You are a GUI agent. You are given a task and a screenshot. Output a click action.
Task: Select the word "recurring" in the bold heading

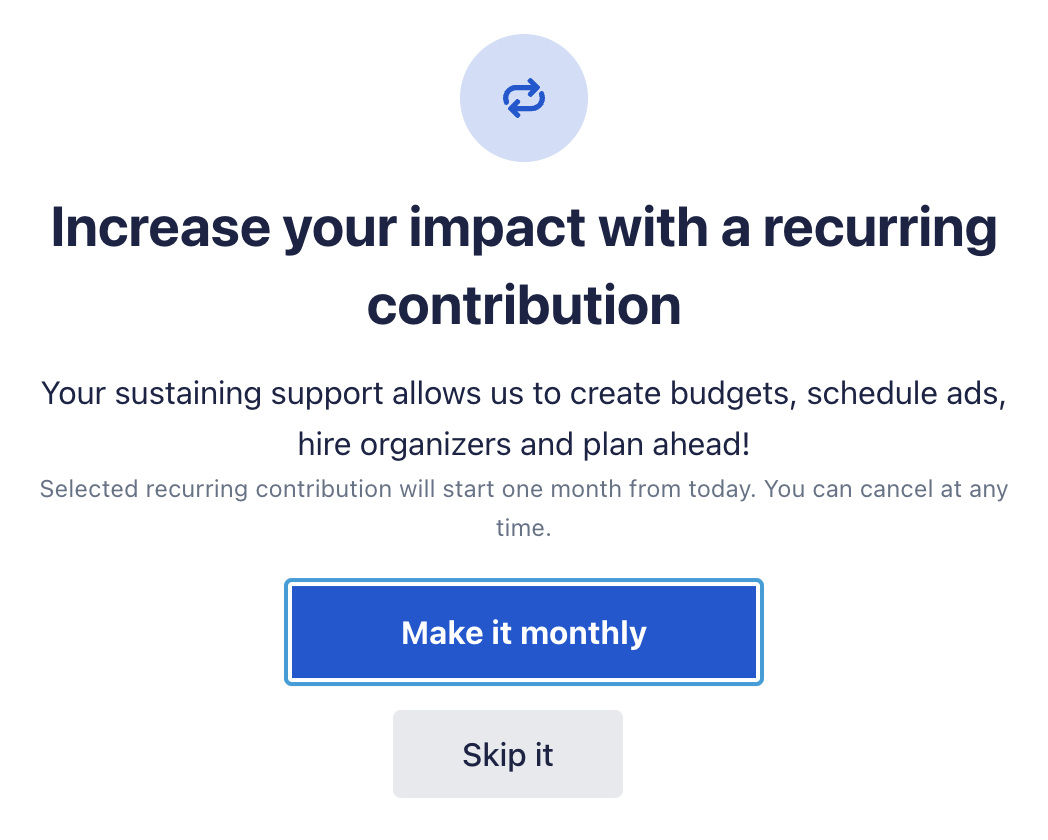[880, 228]
